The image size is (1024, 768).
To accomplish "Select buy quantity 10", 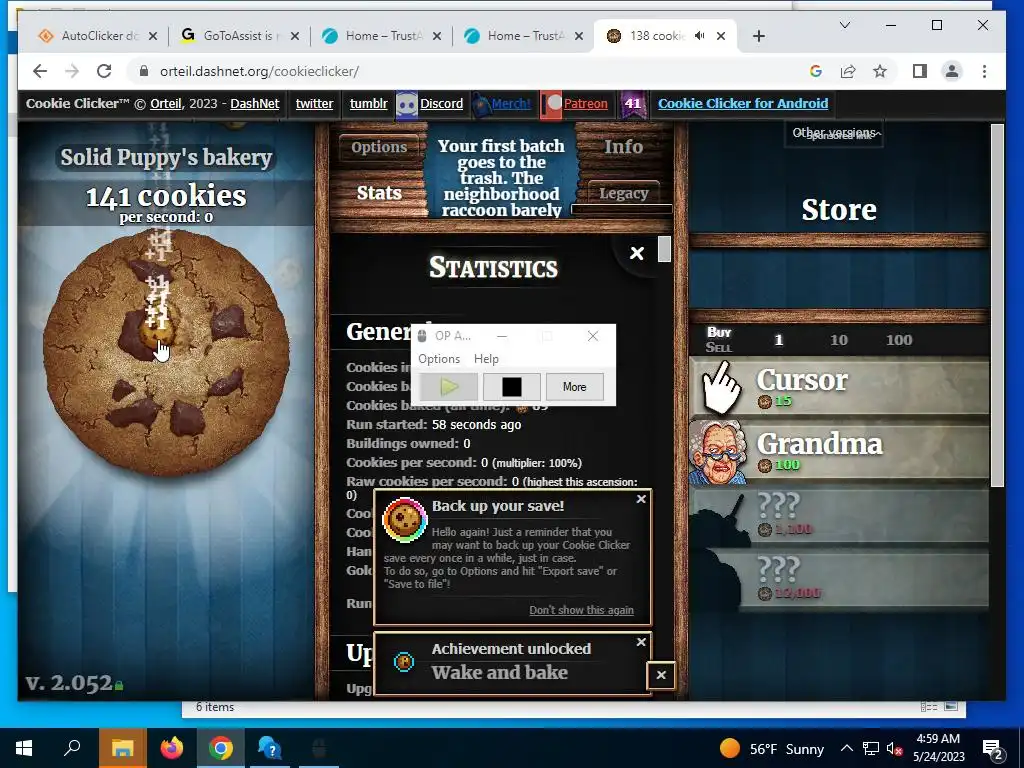I will click(839, 340).
